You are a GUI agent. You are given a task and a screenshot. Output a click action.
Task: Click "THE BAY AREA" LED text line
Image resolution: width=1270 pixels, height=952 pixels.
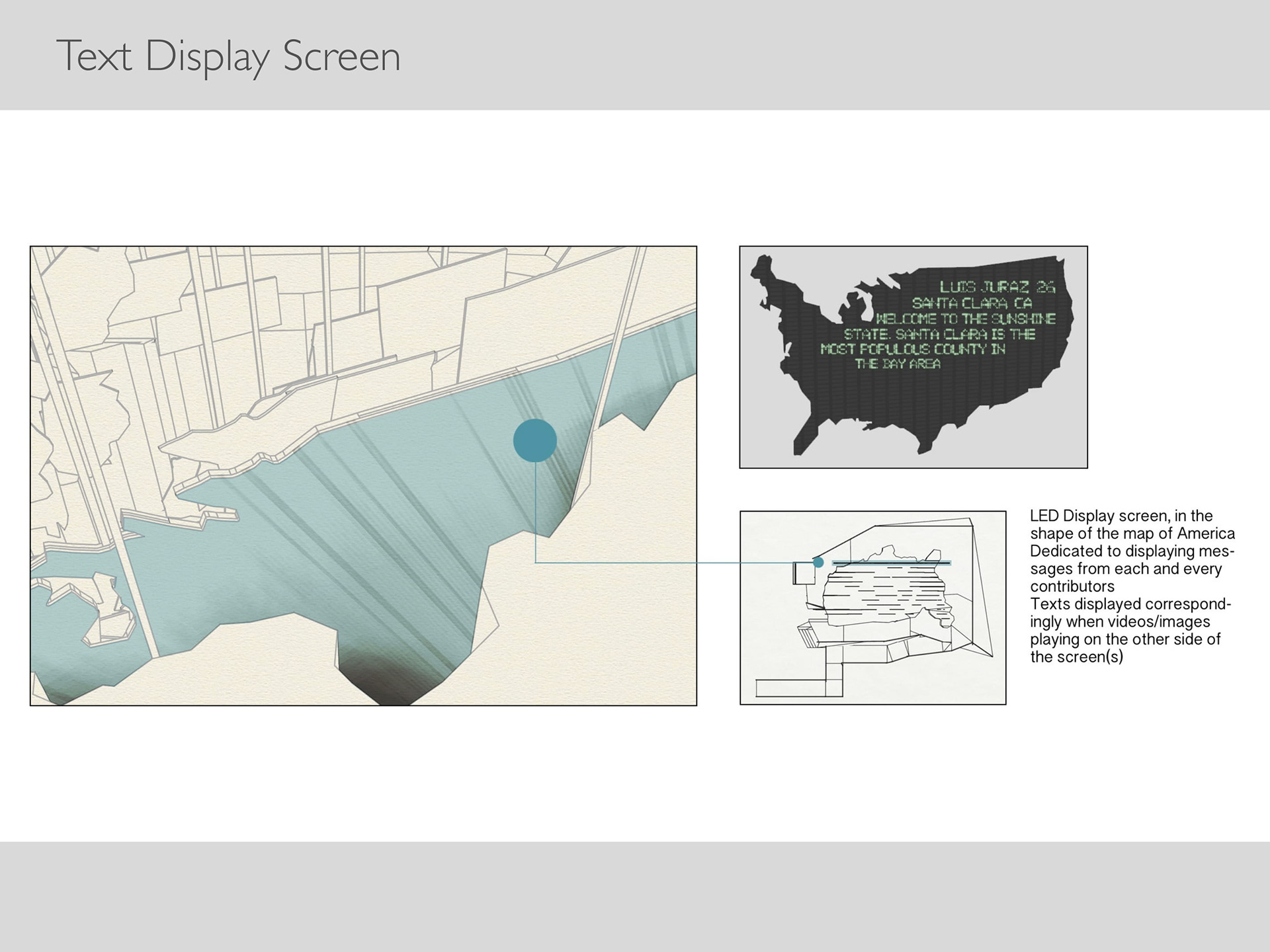point(897,364)
